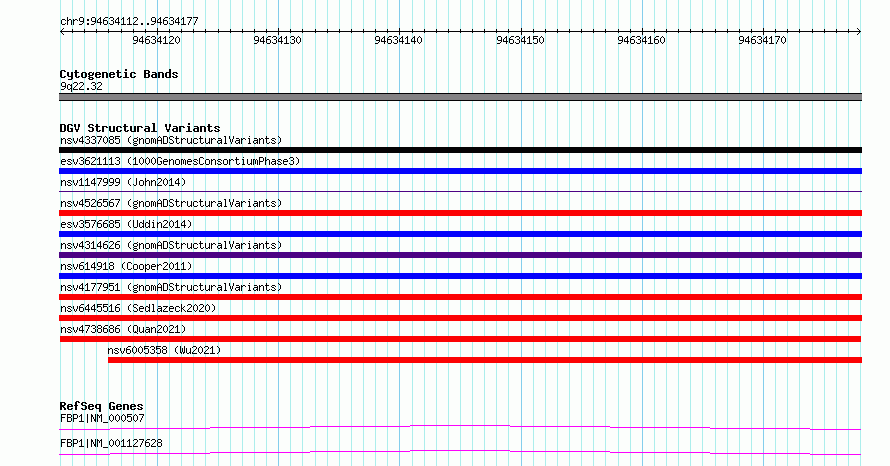The image size is (890, 466).
Task: Open variant nsv614918 (Cooper2011) label
Action: [126, 266]
